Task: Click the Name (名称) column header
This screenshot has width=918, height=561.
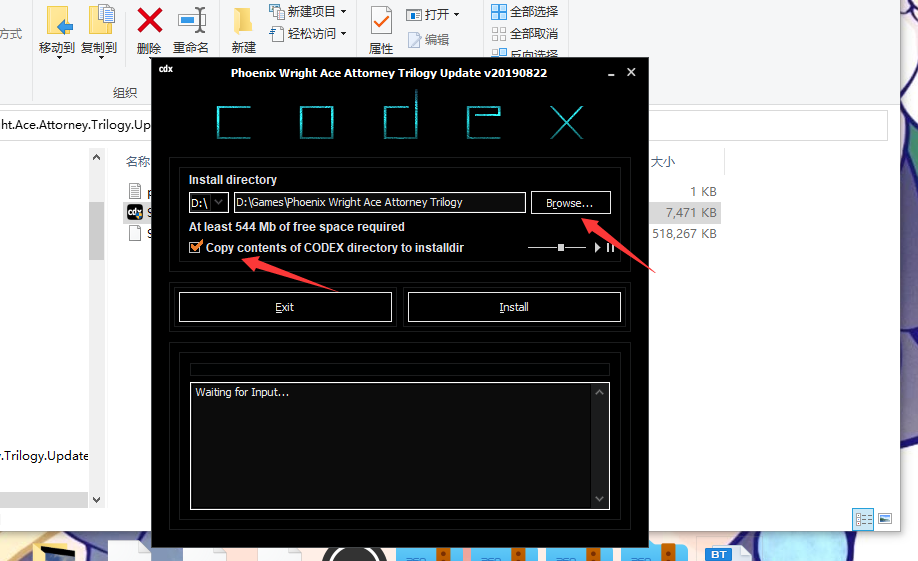Action: click(x=138, y=162)
